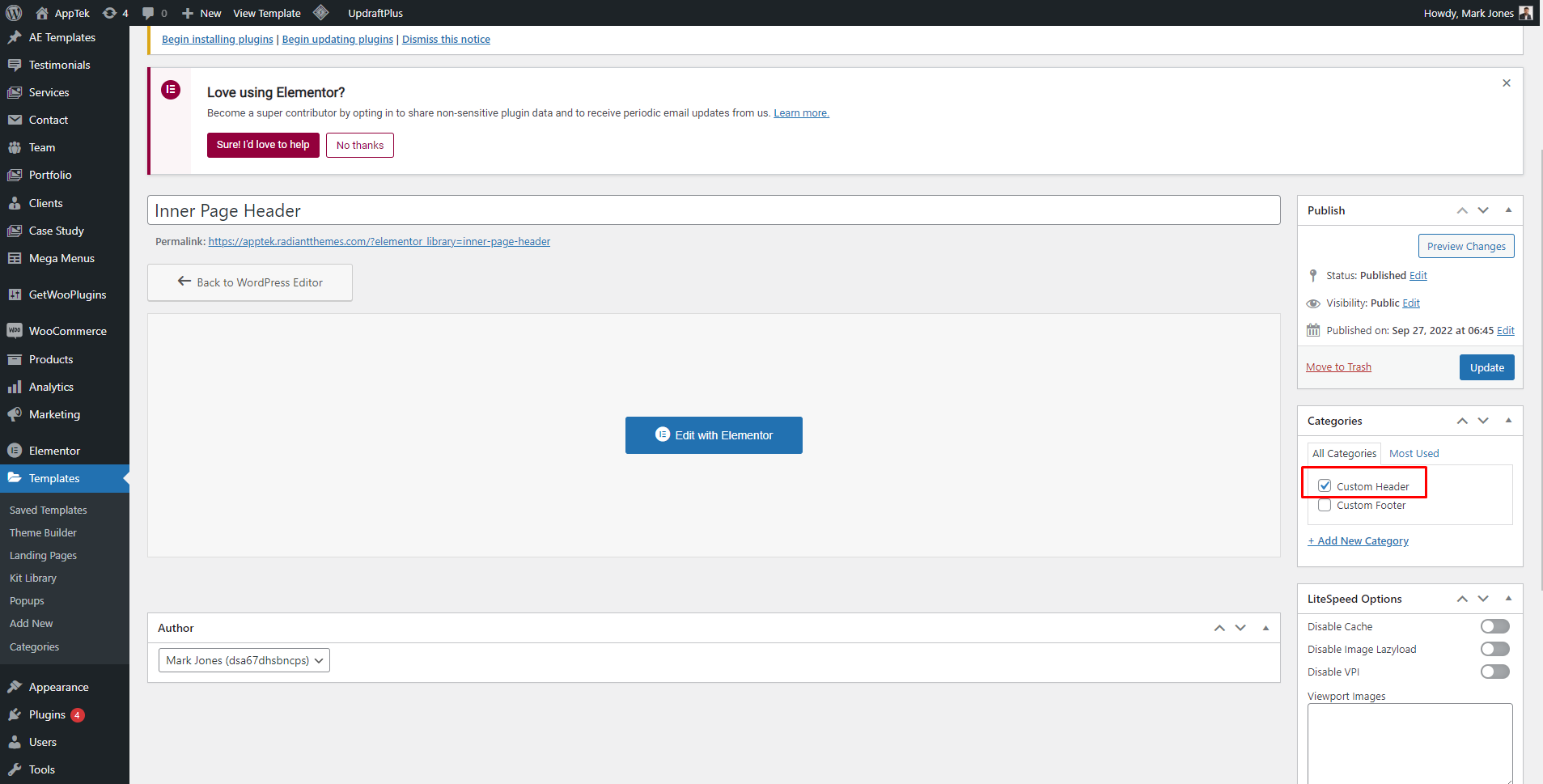This screenshot has width=1543, height=784.
Task: Switch to the Most Used tab
Action: pos(1414,454)
